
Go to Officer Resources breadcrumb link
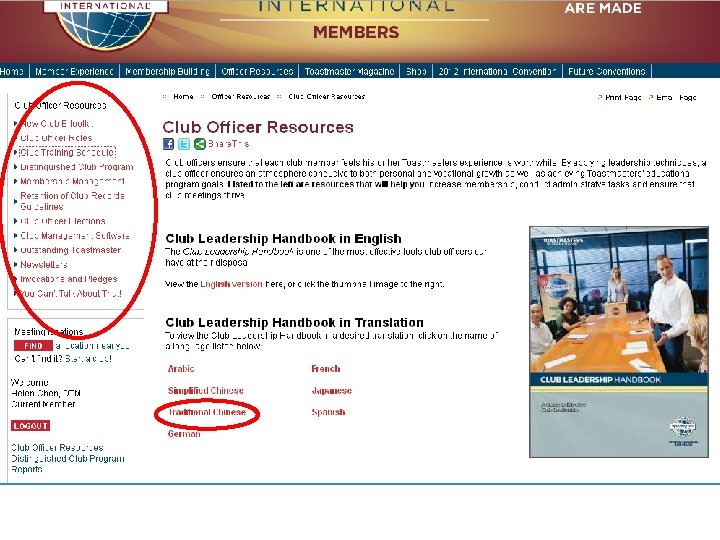click(x=241, y=96)
